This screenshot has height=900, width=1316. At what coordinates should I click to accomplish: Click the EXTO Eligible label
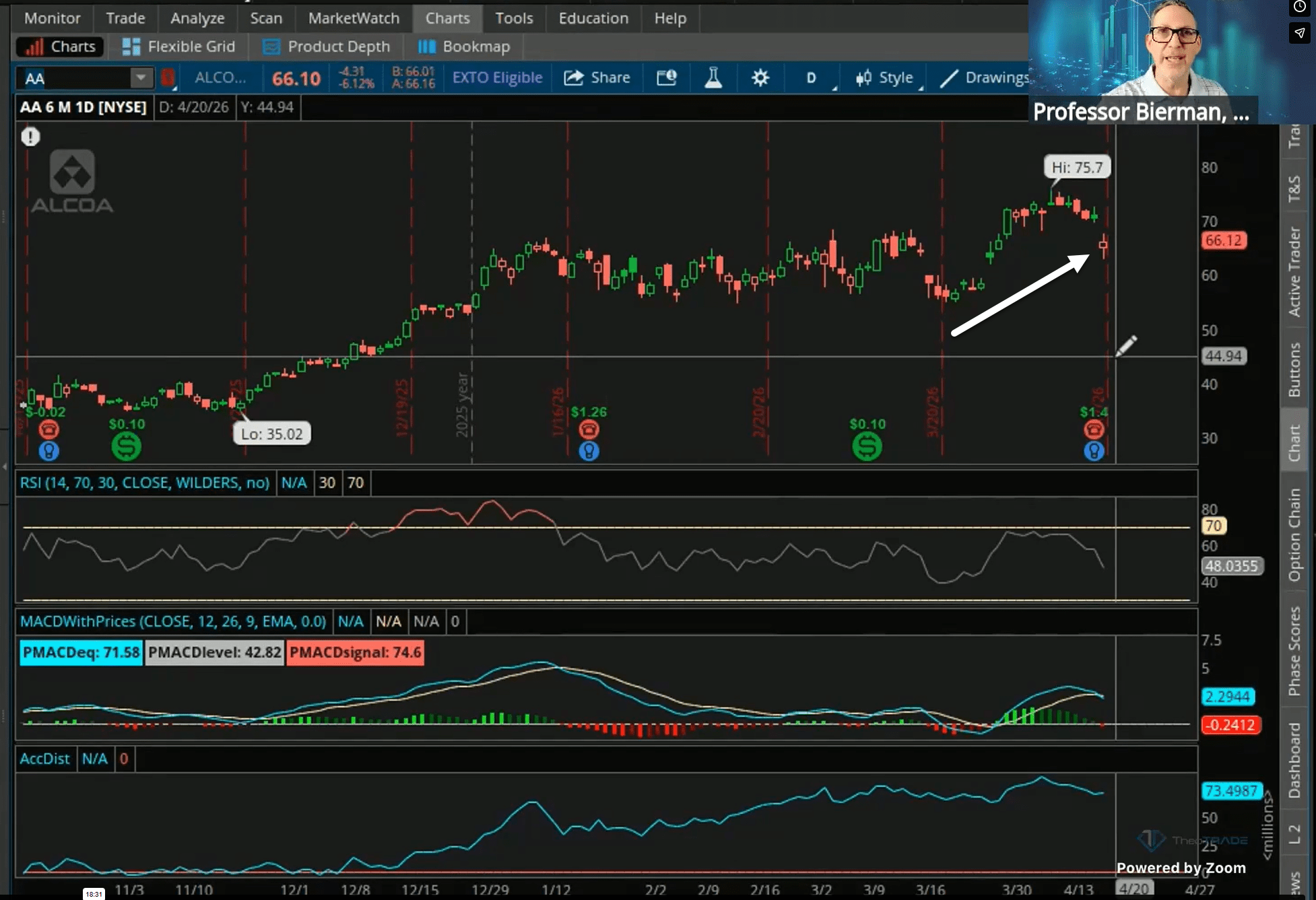coord(497,78)
